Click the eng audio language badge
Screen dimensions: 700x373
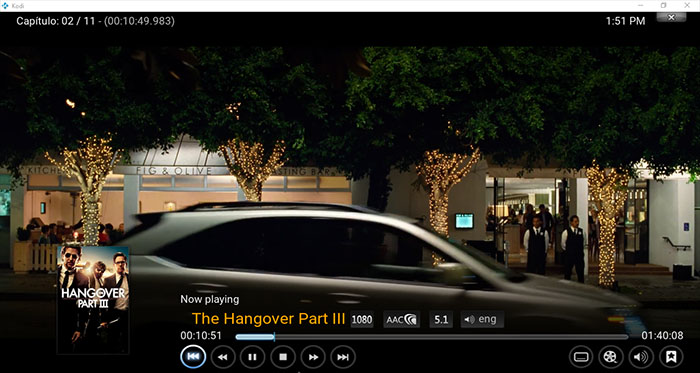click(x=482, y=319)
